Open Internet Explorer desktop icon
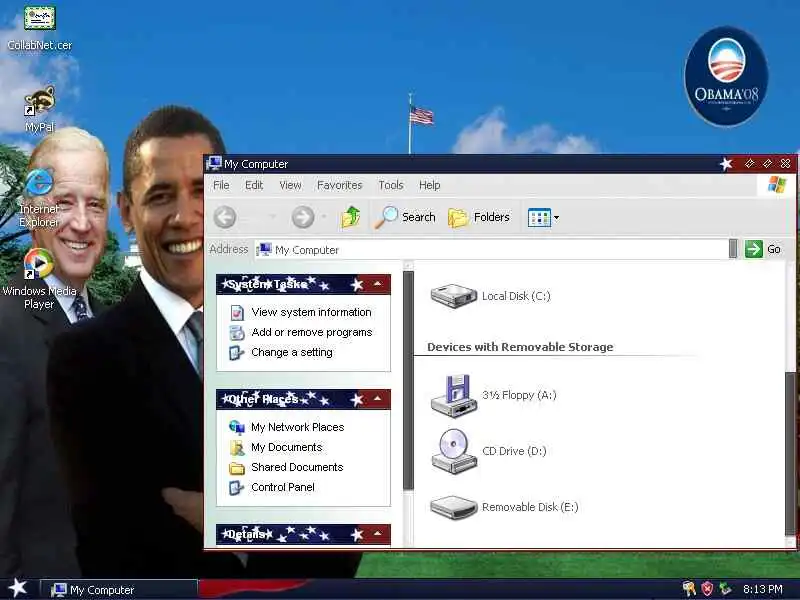Image resolution: width=800 pixels, height=600 pixels. tap(39, 197)
